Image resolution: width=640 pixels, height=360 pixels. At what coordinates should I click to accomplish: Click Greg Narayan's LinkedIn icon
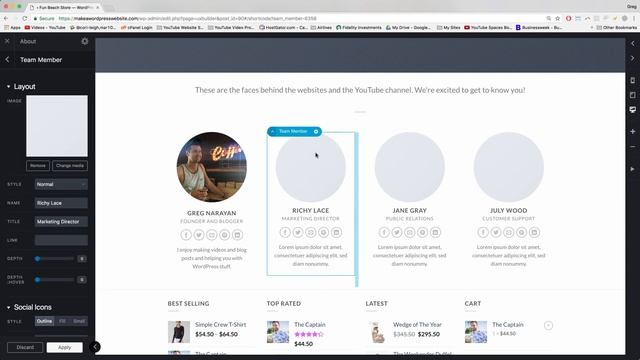coord(238,235)
